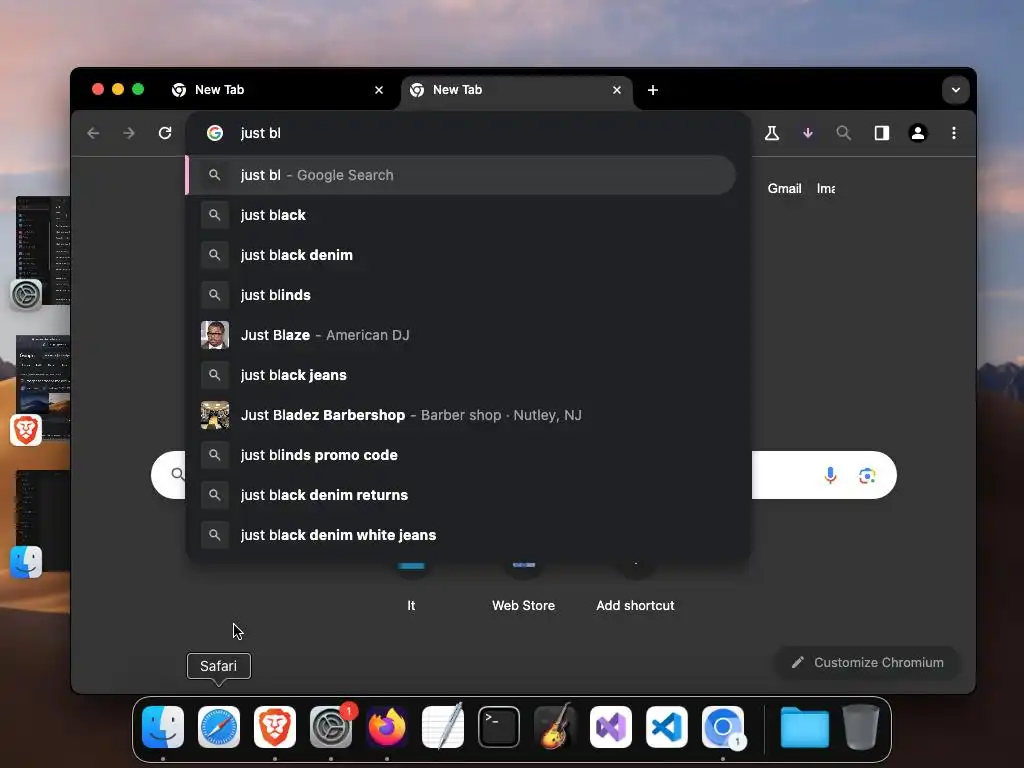Open Finder from the dock
The image size is (1024, 768).
(x=163, y=727)
